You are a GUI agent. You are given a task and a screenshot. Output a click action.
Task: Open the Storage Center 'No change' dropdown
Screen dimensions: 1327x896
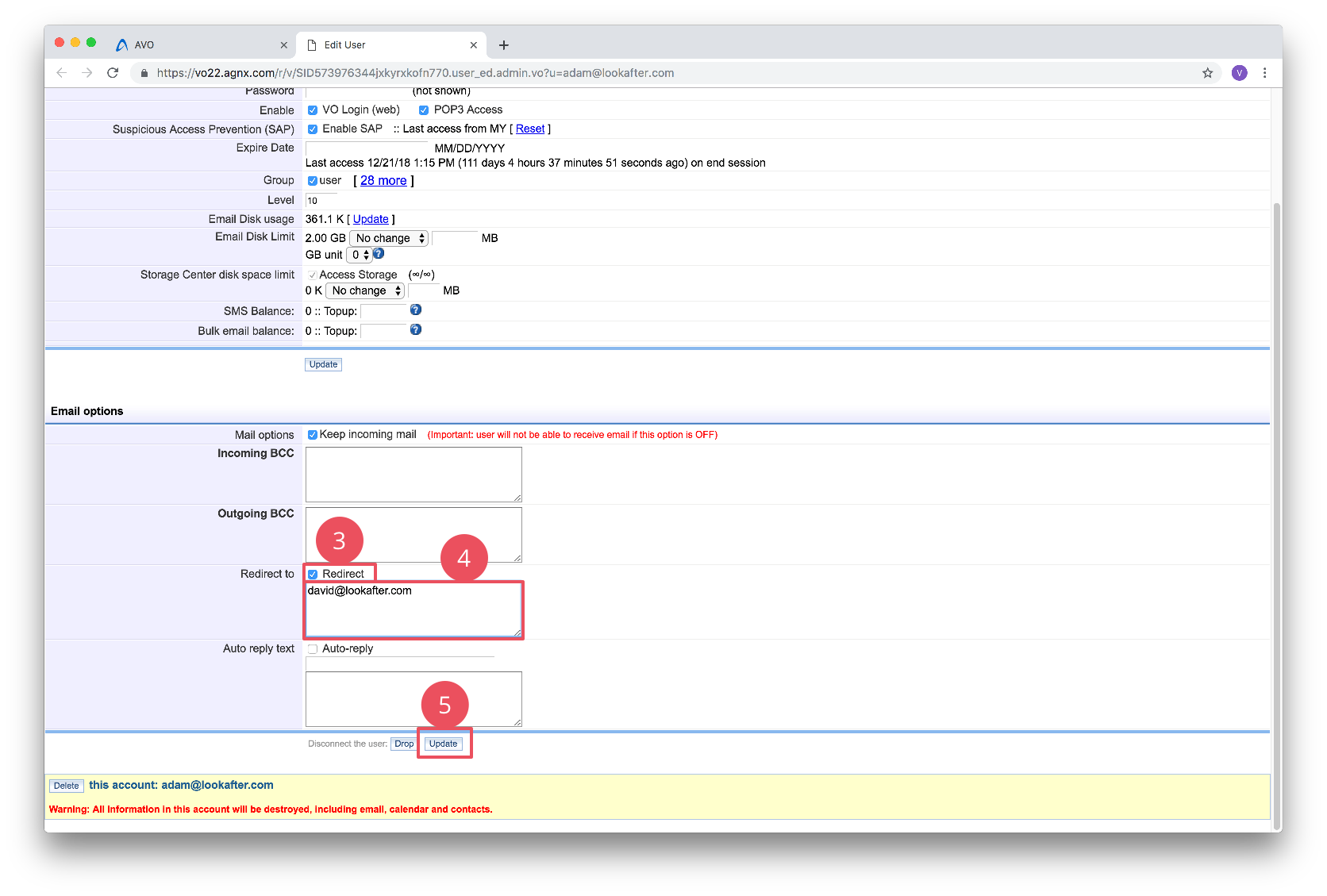365,290
